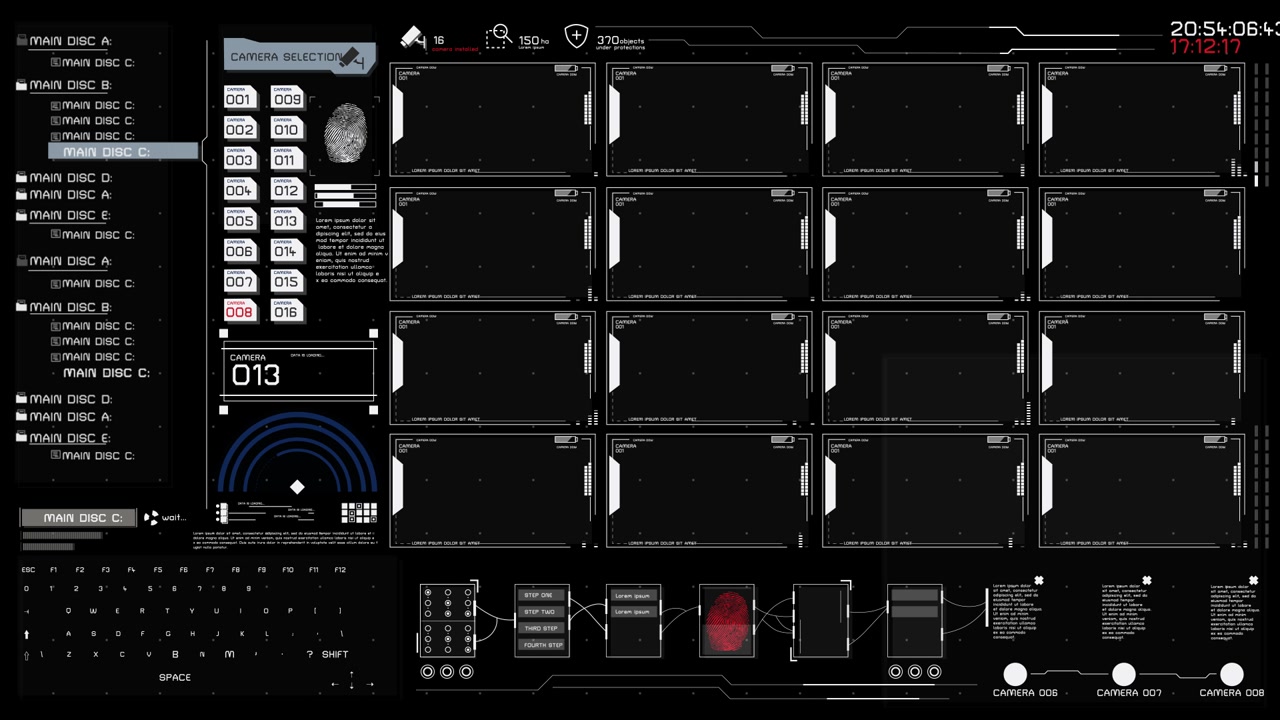The image size is (1280, 720).
Task: Click the longer progress bar under MAIN DISC C: button
Action: pyautogui.click(x=62, y=535)
